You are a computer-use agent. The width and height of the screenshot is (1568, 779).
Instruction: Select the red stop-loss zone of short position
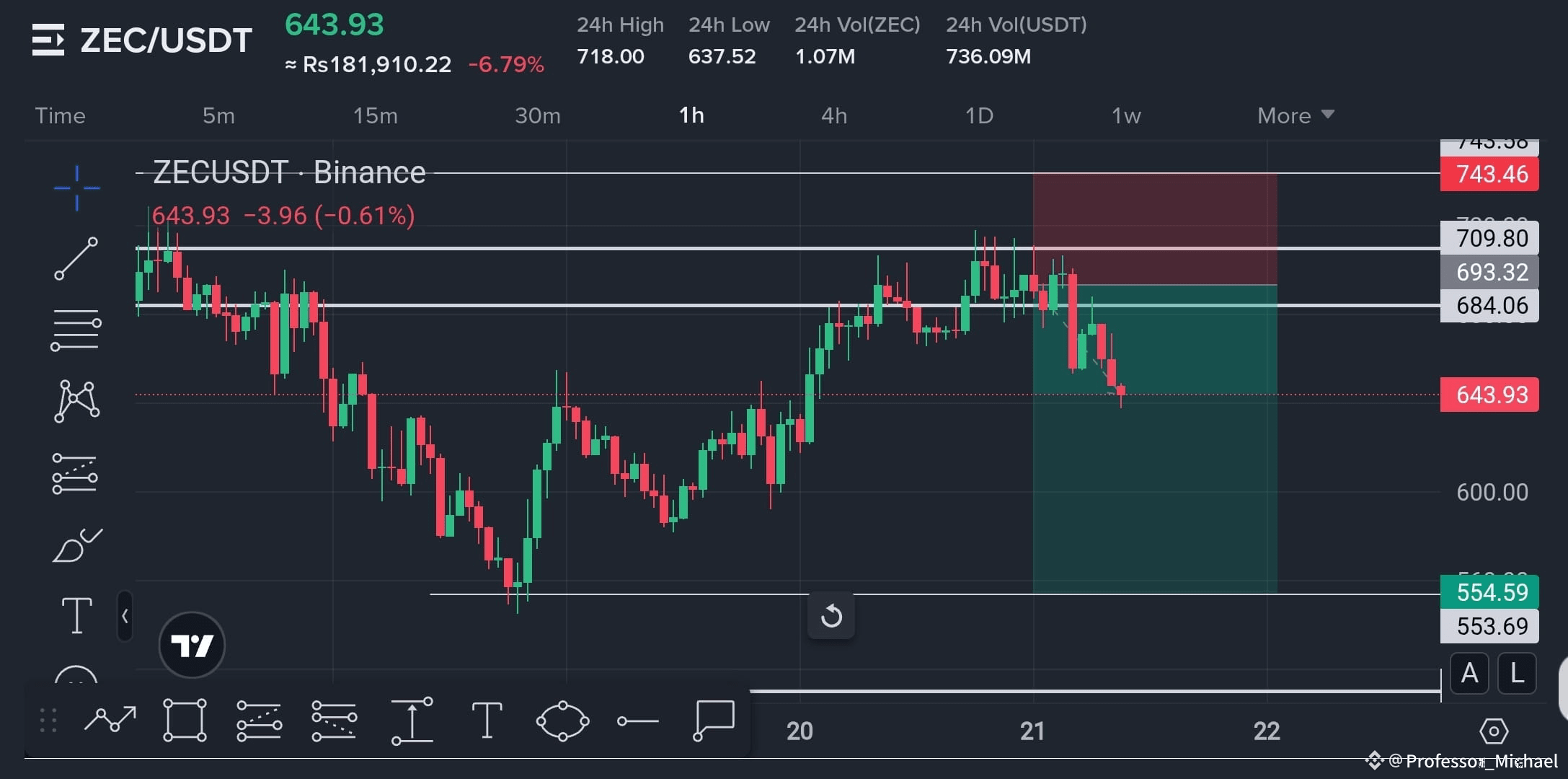point(1155,229)
